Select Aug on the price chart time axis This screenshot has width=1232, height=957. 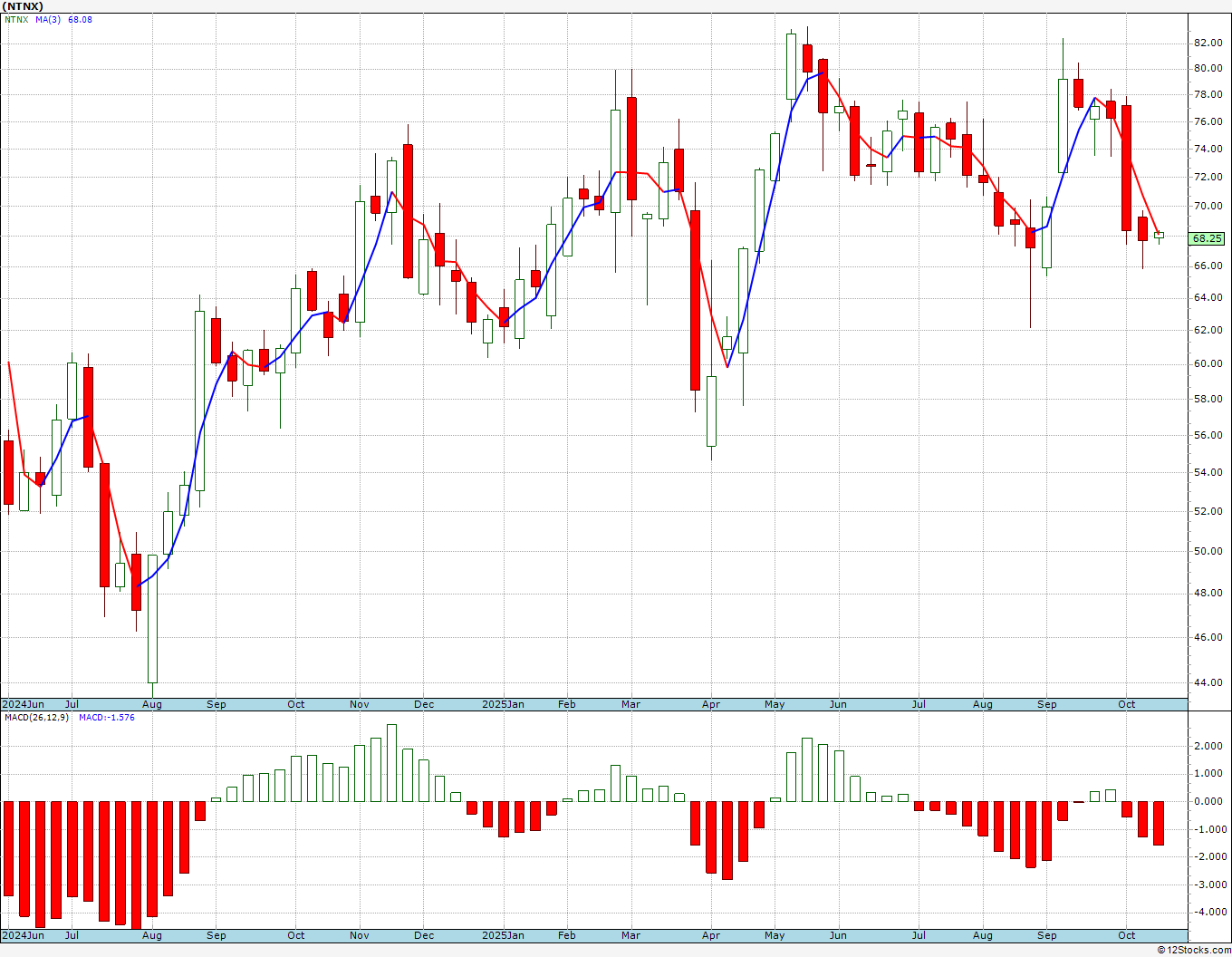152,704
